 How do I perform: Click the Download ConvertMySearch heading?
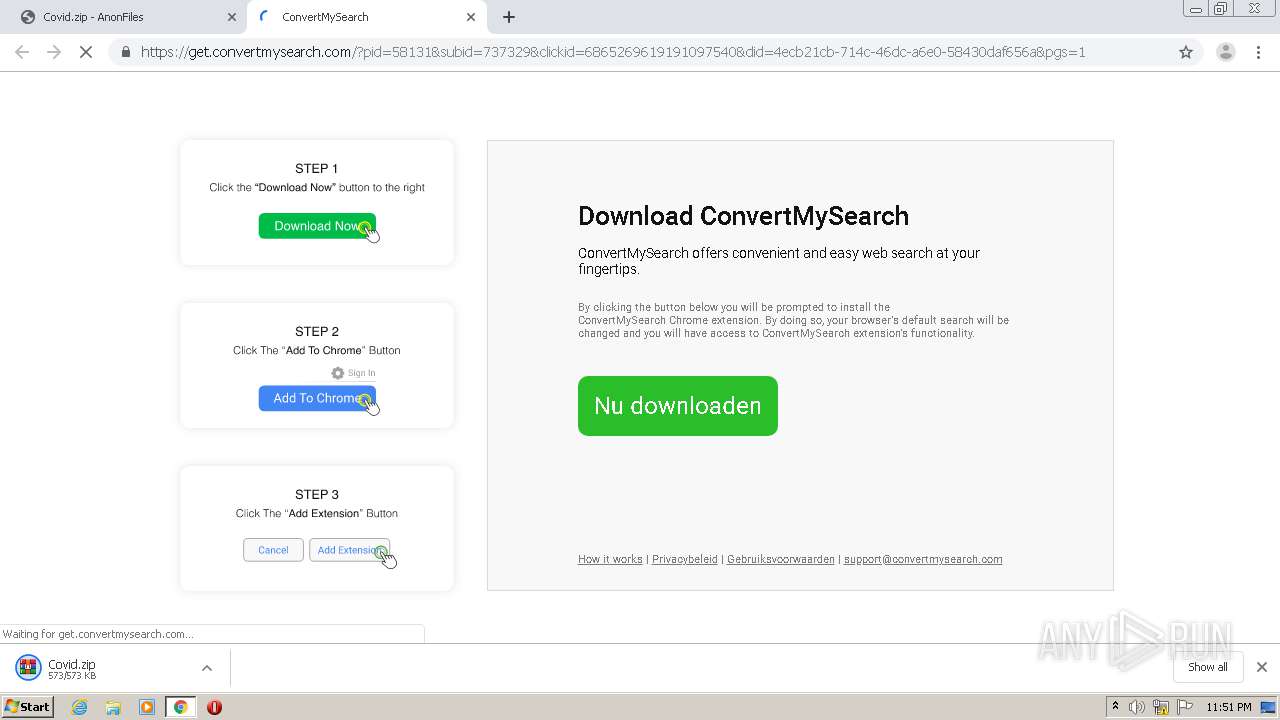[x=743, y=216]
